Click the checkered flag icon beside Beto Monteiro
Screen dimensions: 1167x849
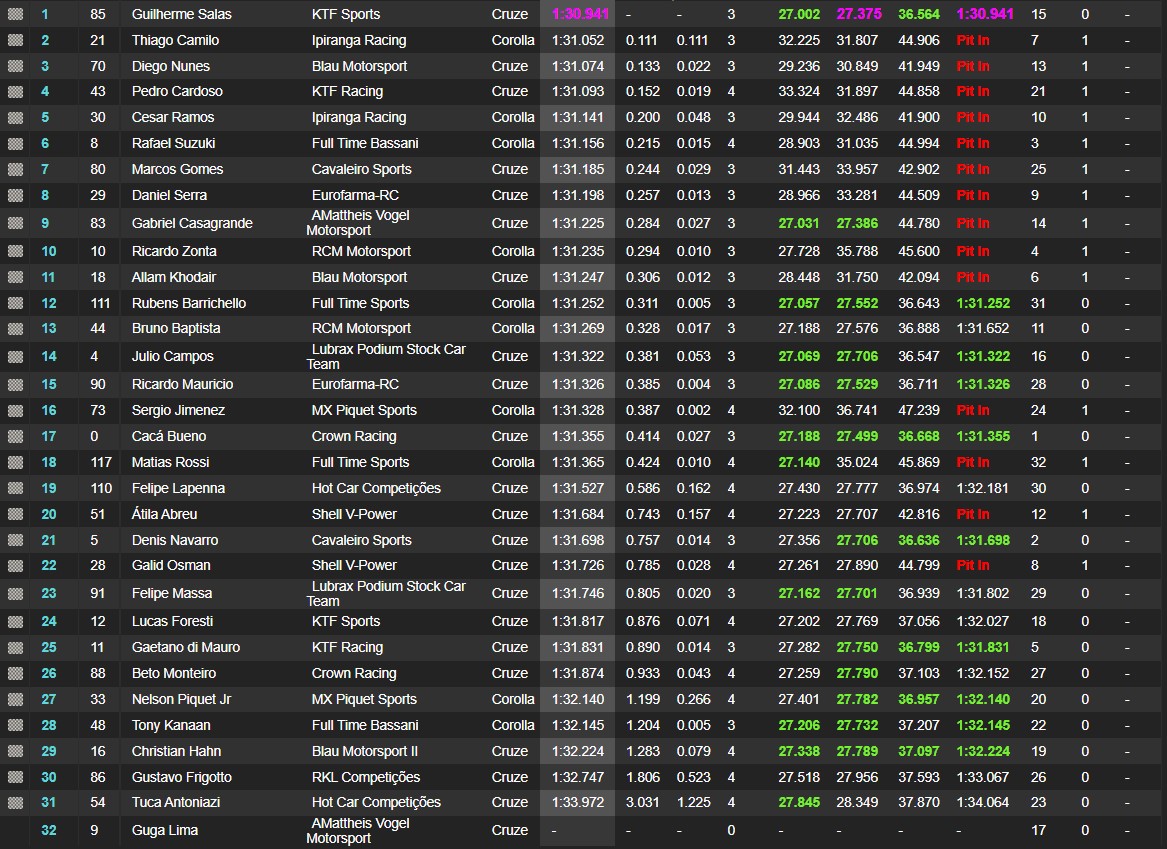pyautogui.click(x=15, y=673)
